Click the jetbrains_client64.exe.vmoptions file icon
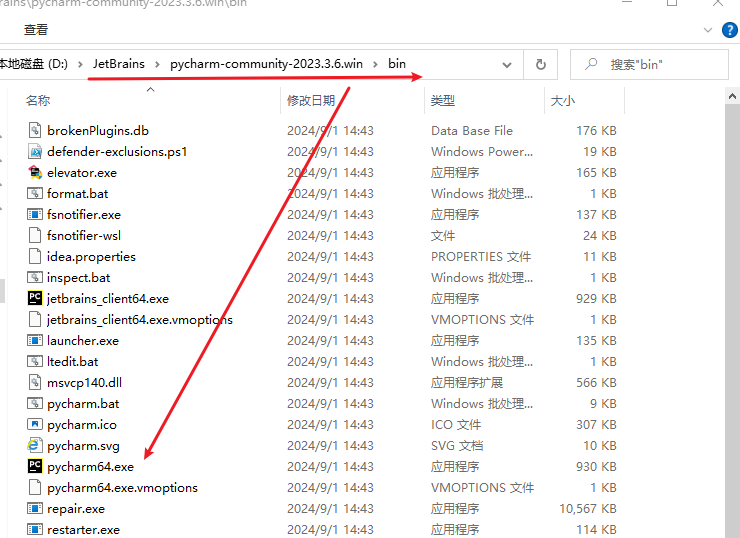The width and height of the screenshot is (740, 538). tap(35, 319)
